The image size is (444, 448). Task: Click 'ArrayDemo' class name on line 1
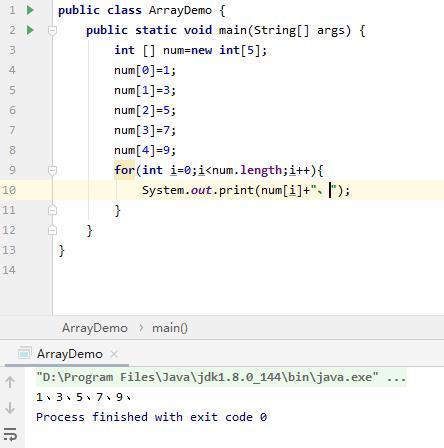[x=180, y=10]
